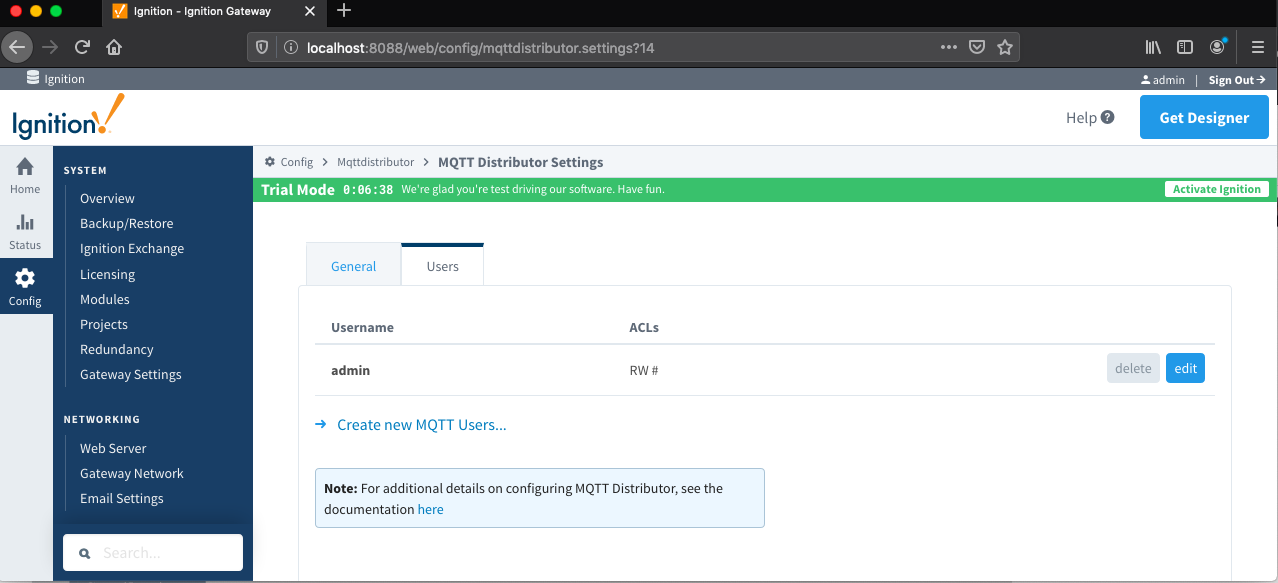Switch to the General tab

coord(354,266)
